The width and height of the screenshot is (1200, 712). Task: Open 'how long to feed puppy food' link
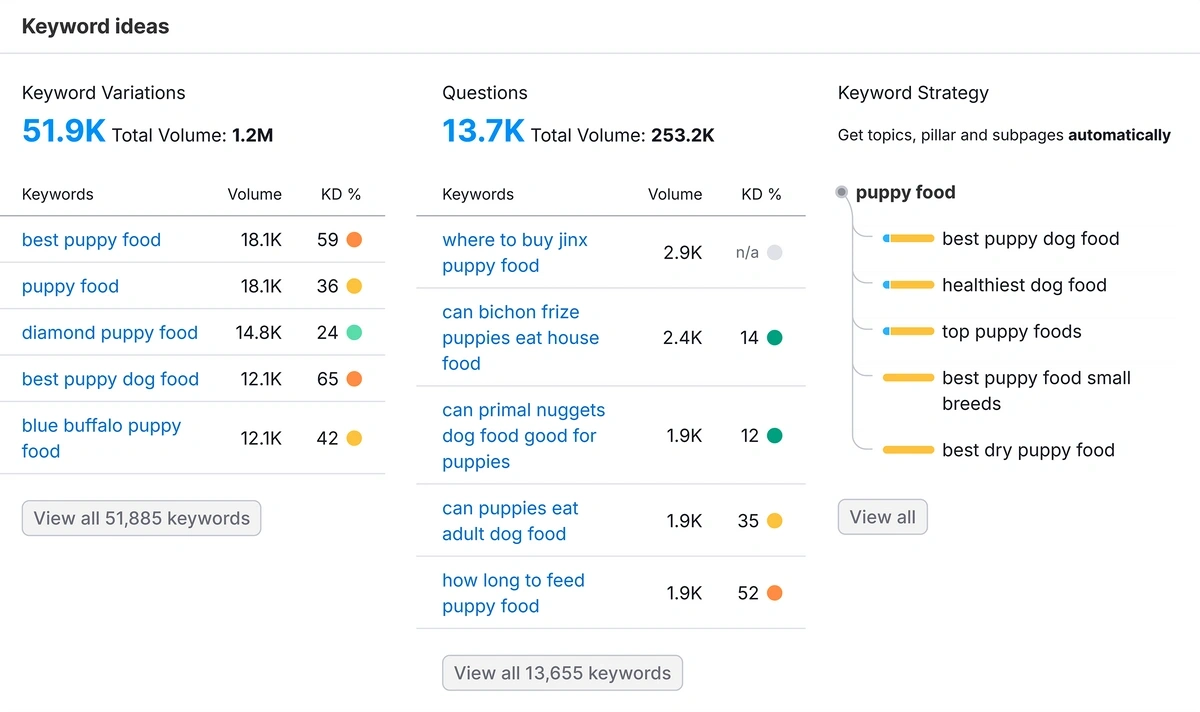point(513,593)
